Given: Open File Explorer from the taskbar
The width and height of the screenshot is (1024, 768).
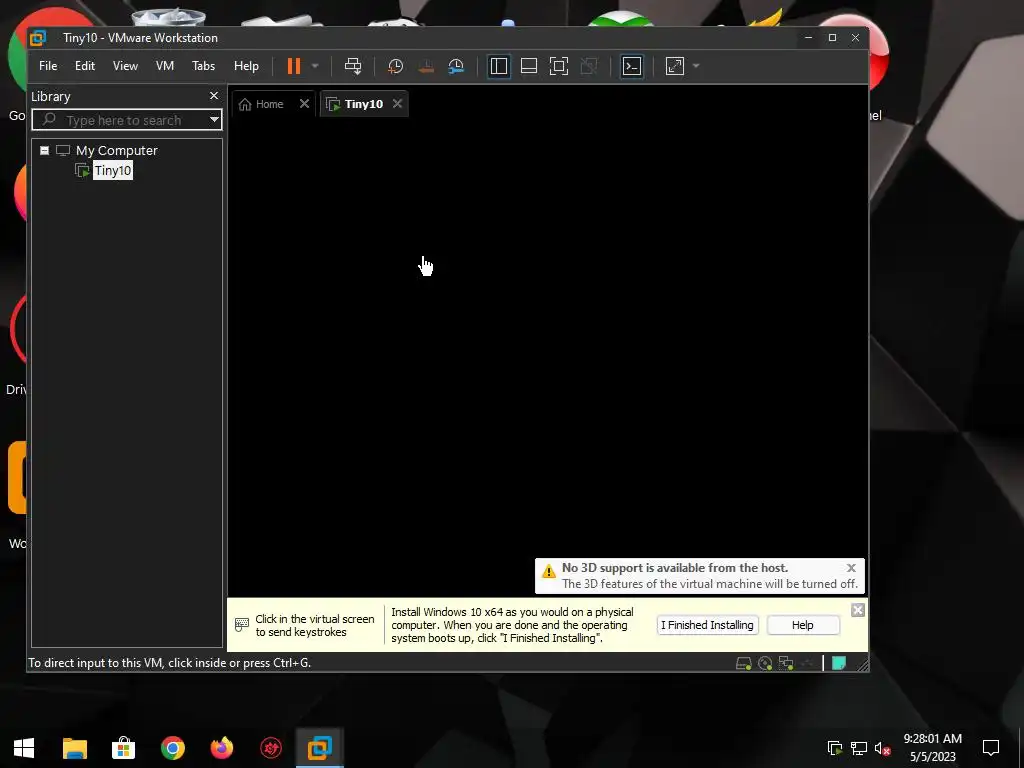Looking at the screenshot, I should [74, 748].
